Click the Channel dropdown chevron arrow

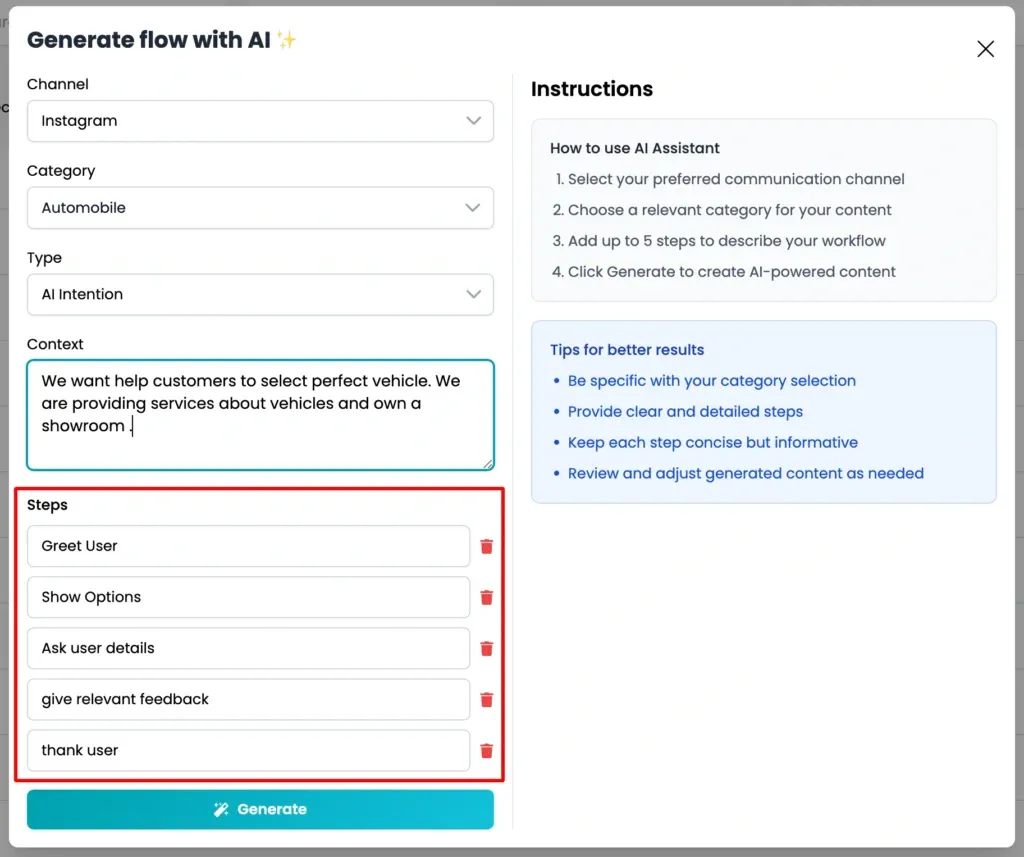point(473,121)
